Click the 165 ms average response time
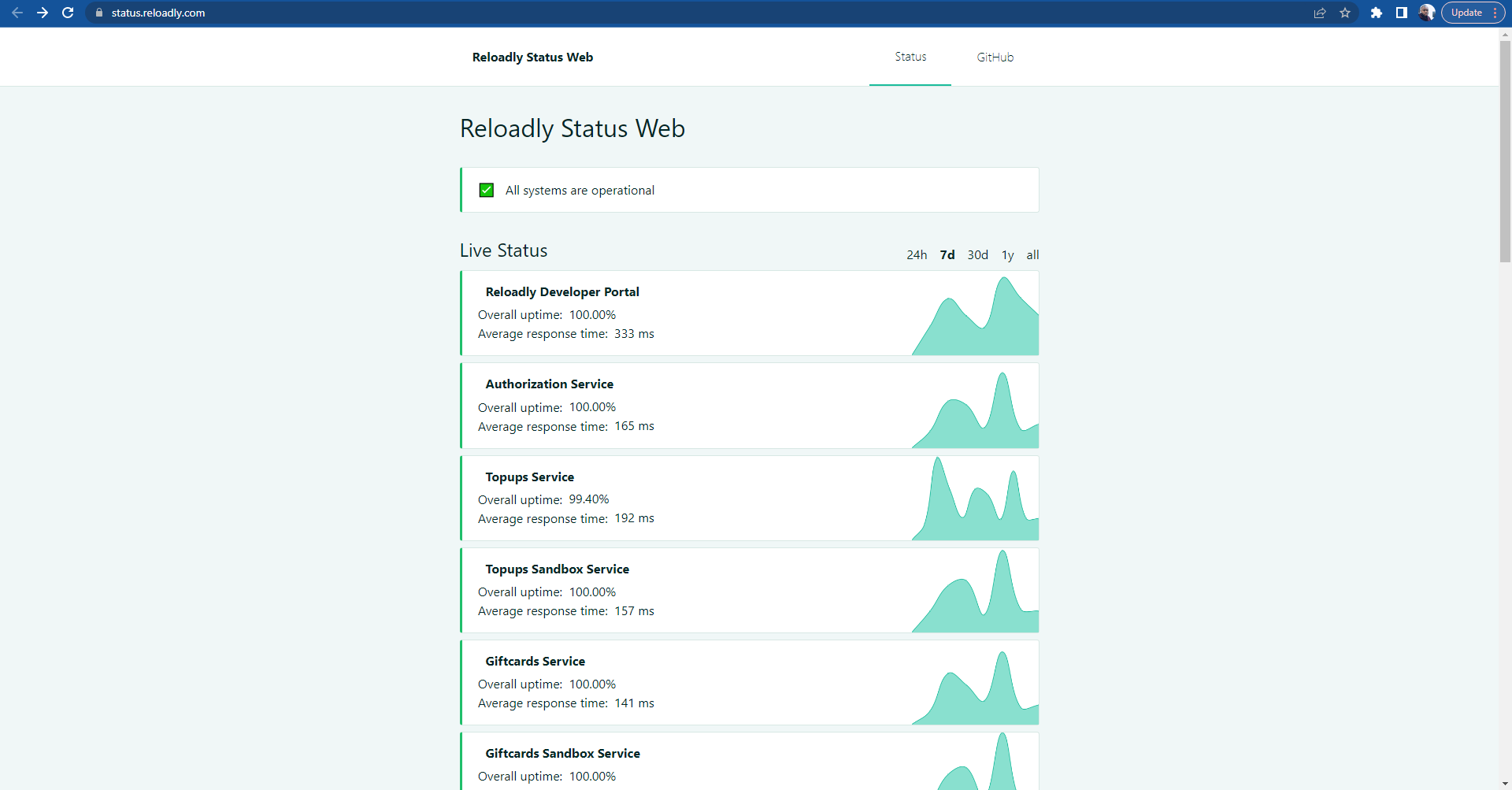The width and height of the screenshot is (1512, 790). [634, 426]
